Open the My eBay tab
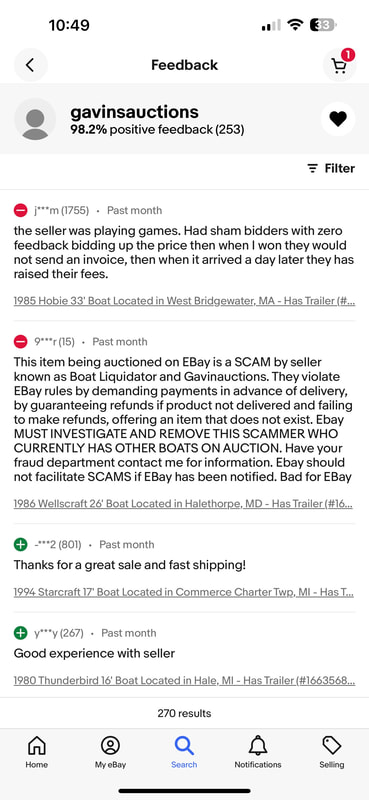 [110, 752]
